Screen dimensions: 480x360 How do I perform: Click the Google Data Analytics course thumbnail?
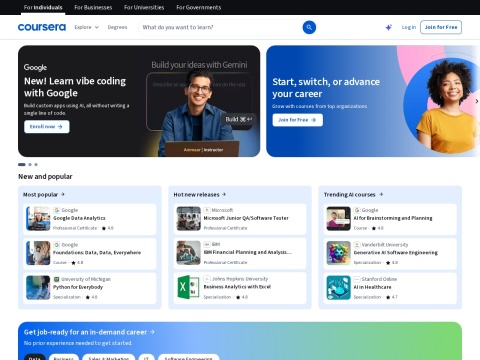tap(38, 219)
